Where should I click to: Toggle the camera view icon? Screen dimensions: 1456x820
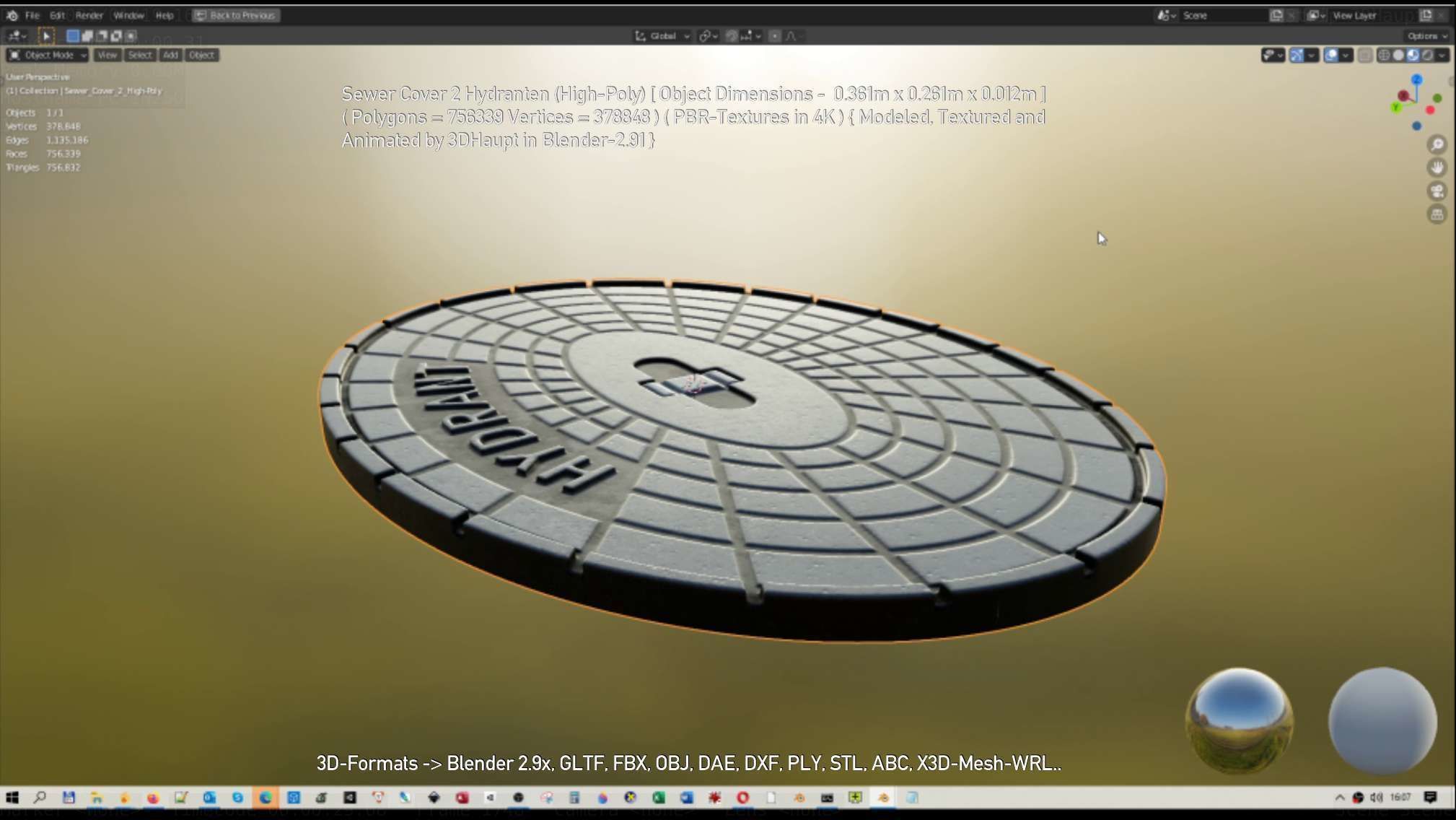click(x=1437, y=191)
